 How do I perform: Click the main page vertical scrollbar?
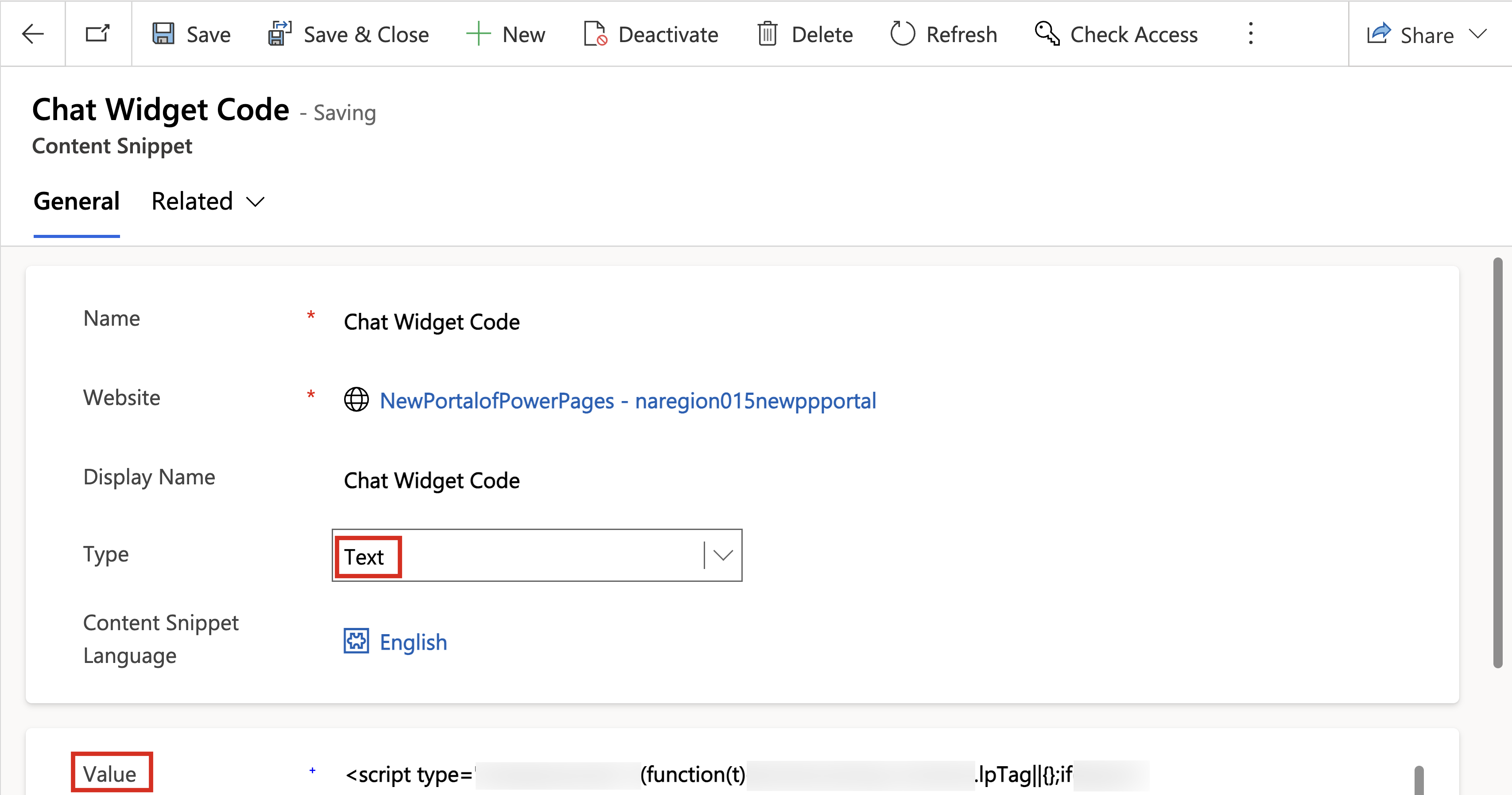[x=1497, y=462]
